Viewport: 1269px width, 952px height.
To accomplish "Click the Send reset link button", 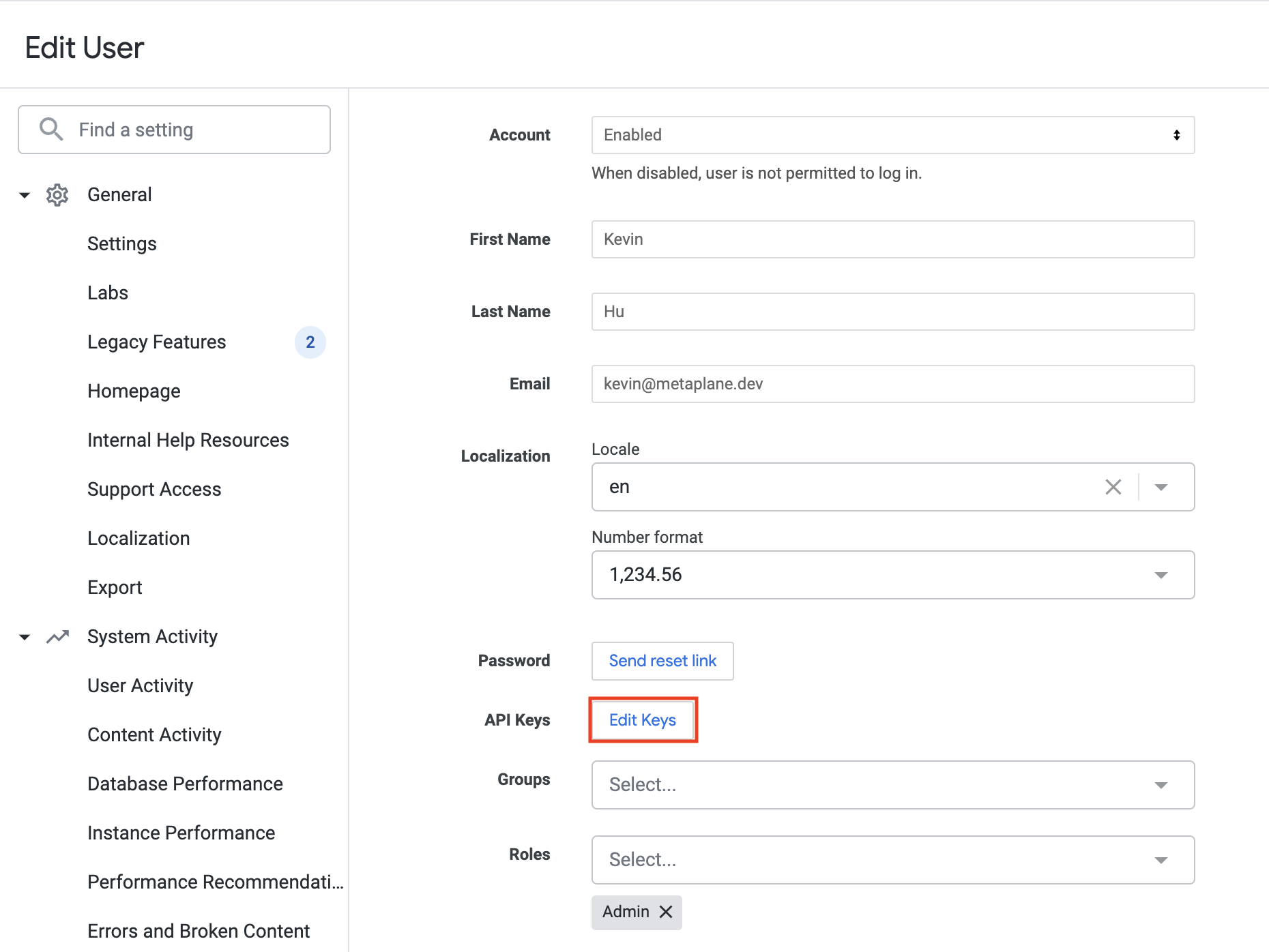I will (x=662, y=661).
